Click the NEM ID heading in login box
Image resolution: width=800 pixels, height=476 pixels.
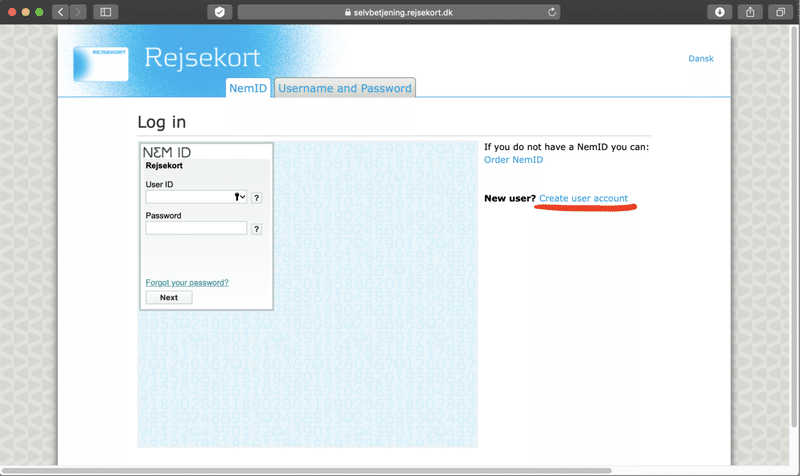[167, 152]
